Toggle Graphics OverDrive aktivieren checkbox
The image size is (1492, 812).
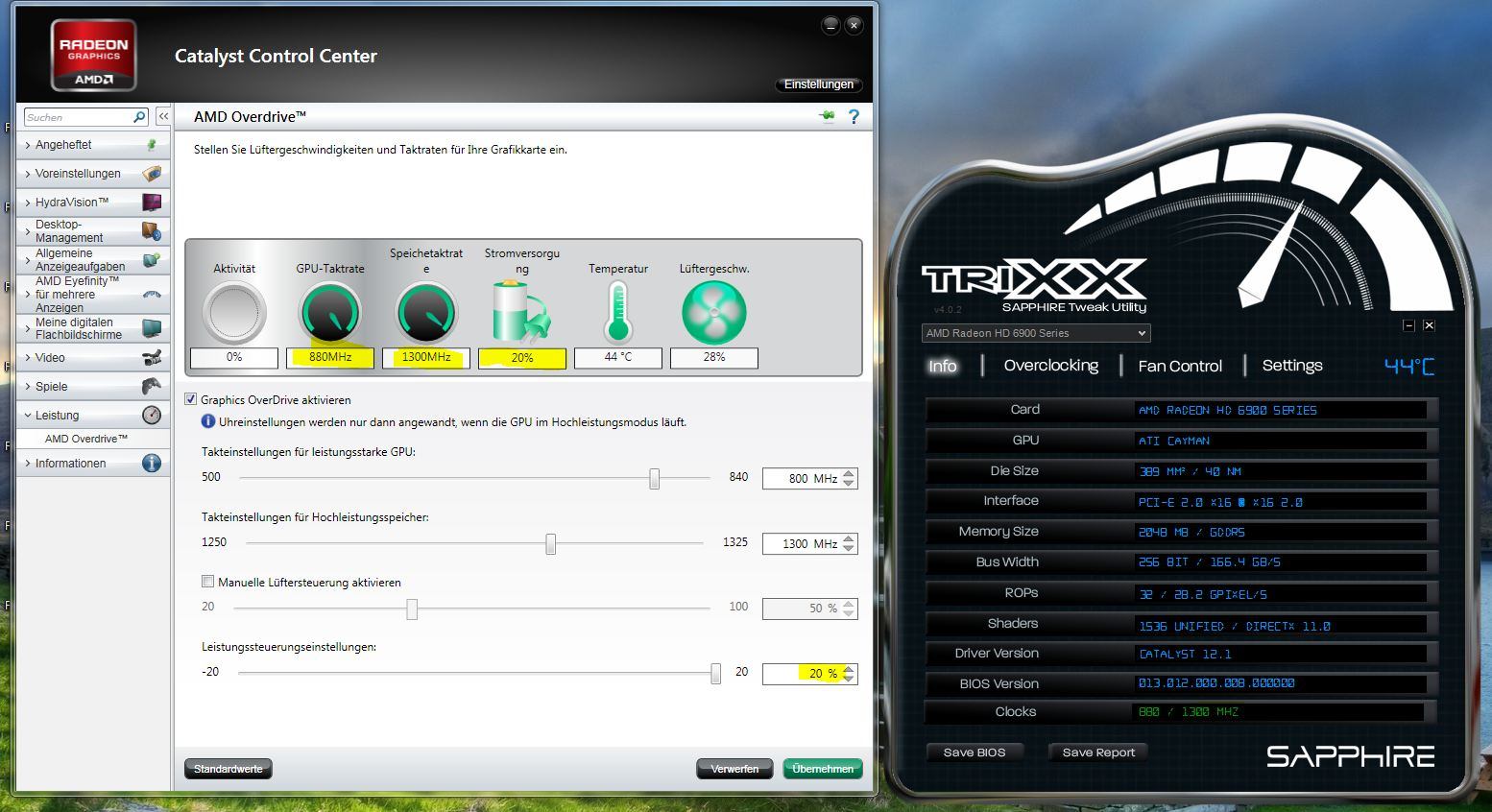coord(191,399)
